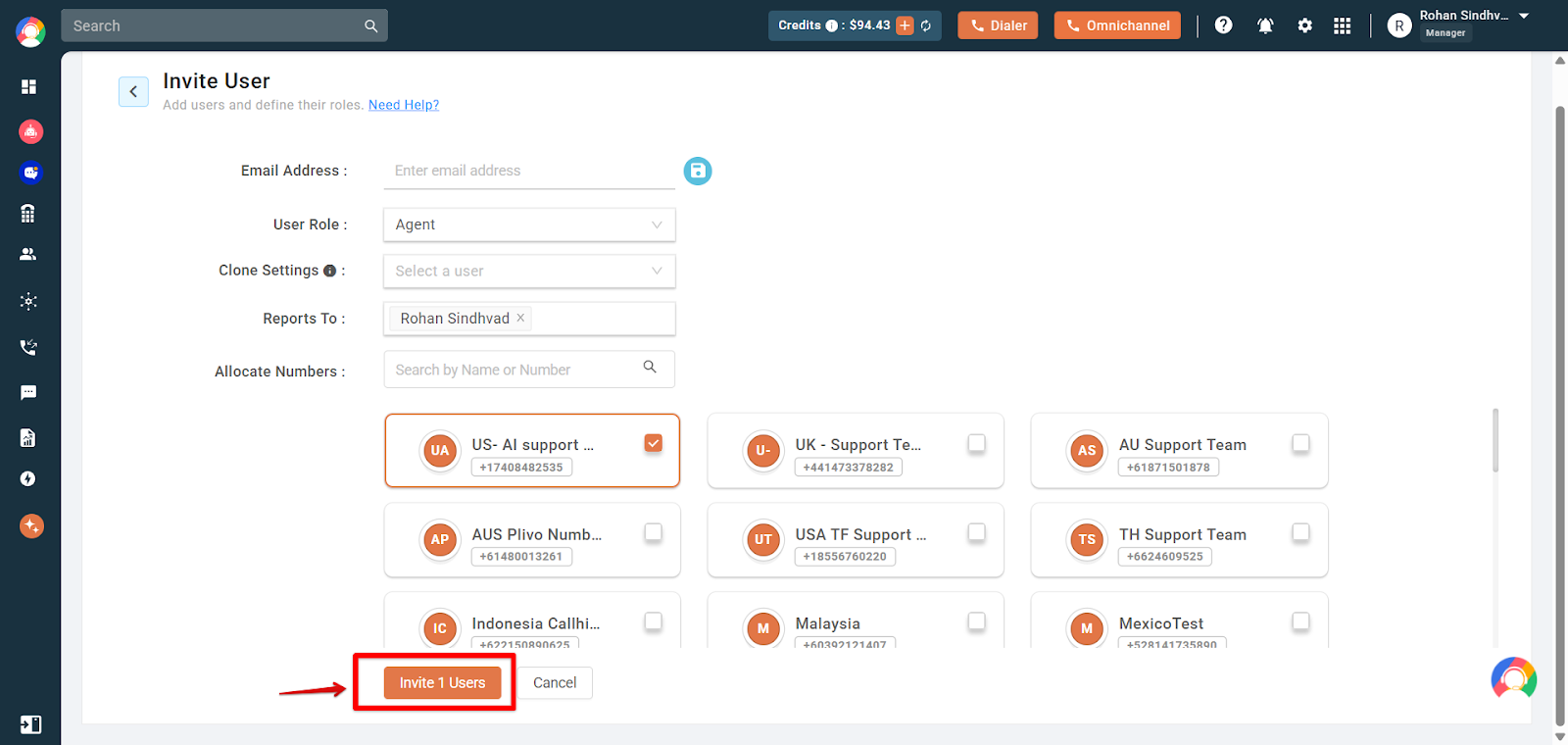Click the app logo in top-left corner
Image resolution: width=1568 pixels, height=745 pixels.
[x=30, y=31]
